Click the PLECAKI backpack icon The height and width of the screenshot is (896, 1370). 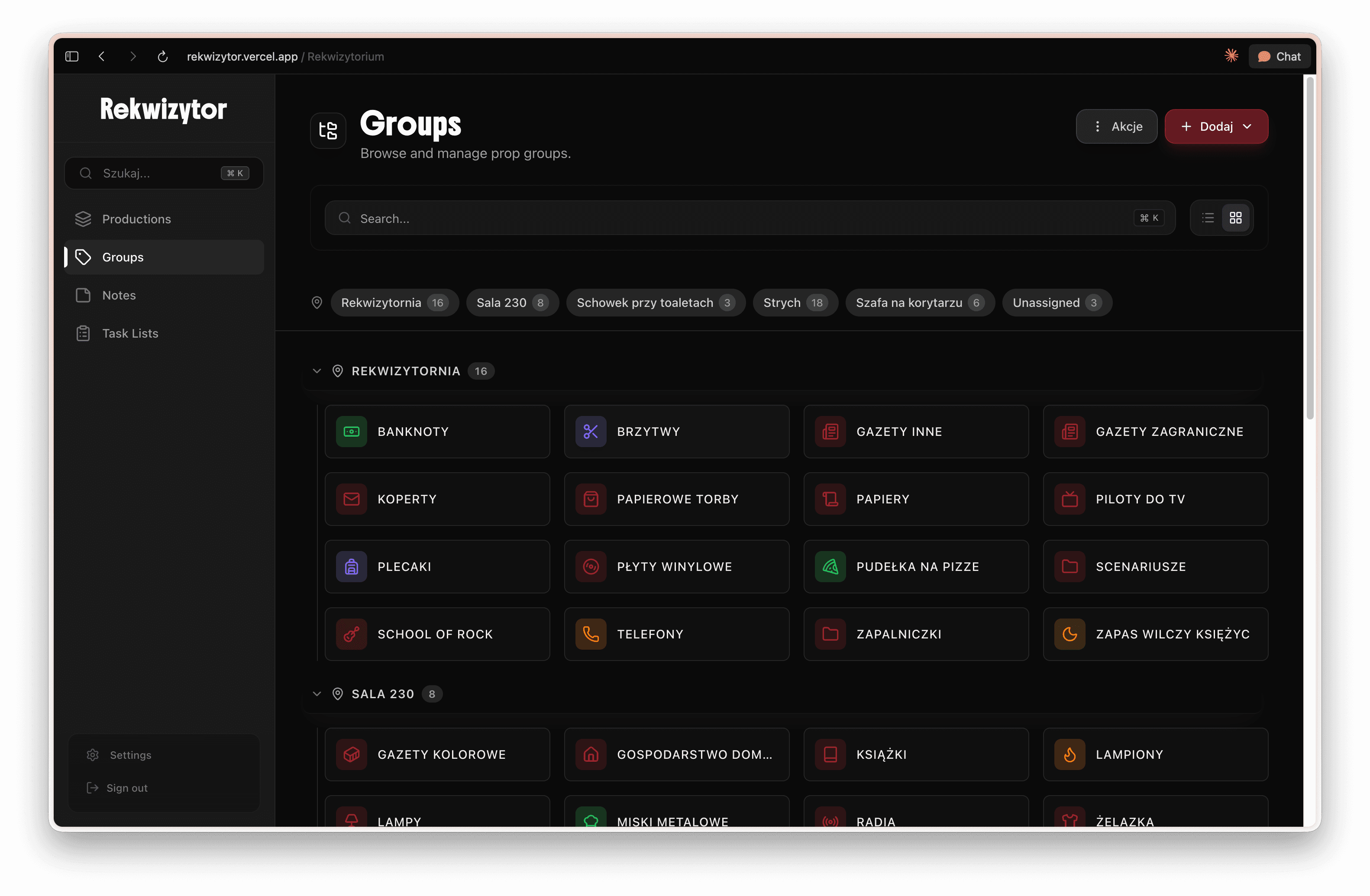(x=351, y=567)
